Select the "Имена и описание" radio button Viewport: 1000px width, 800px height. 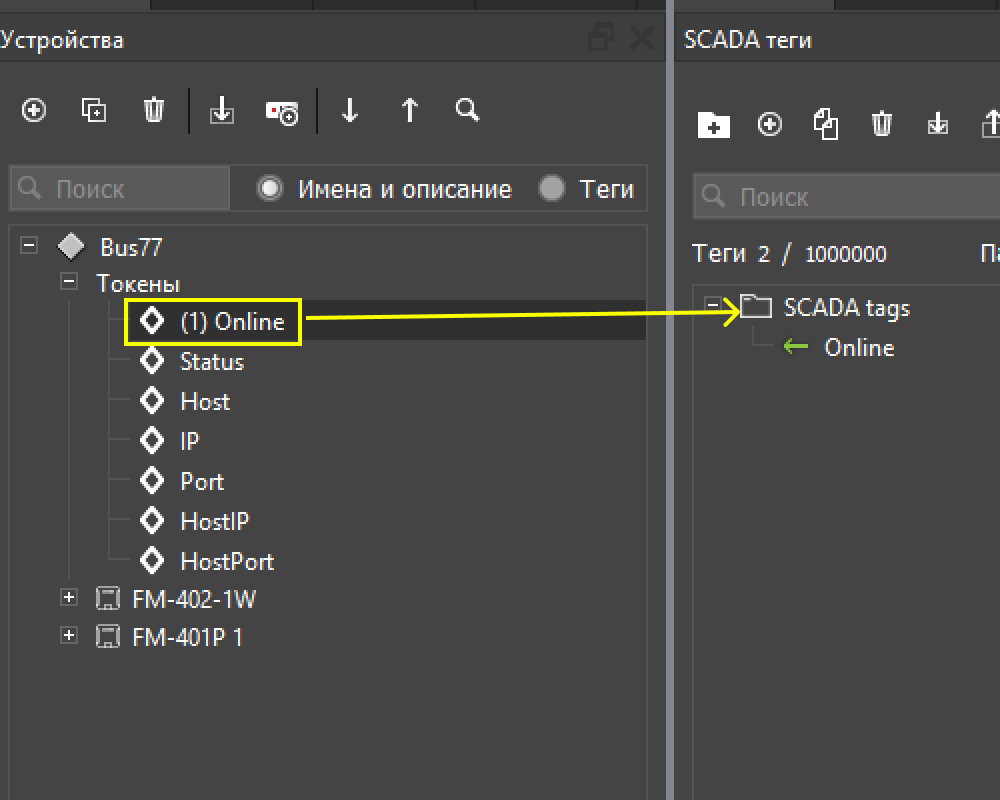tap(270, 189)
